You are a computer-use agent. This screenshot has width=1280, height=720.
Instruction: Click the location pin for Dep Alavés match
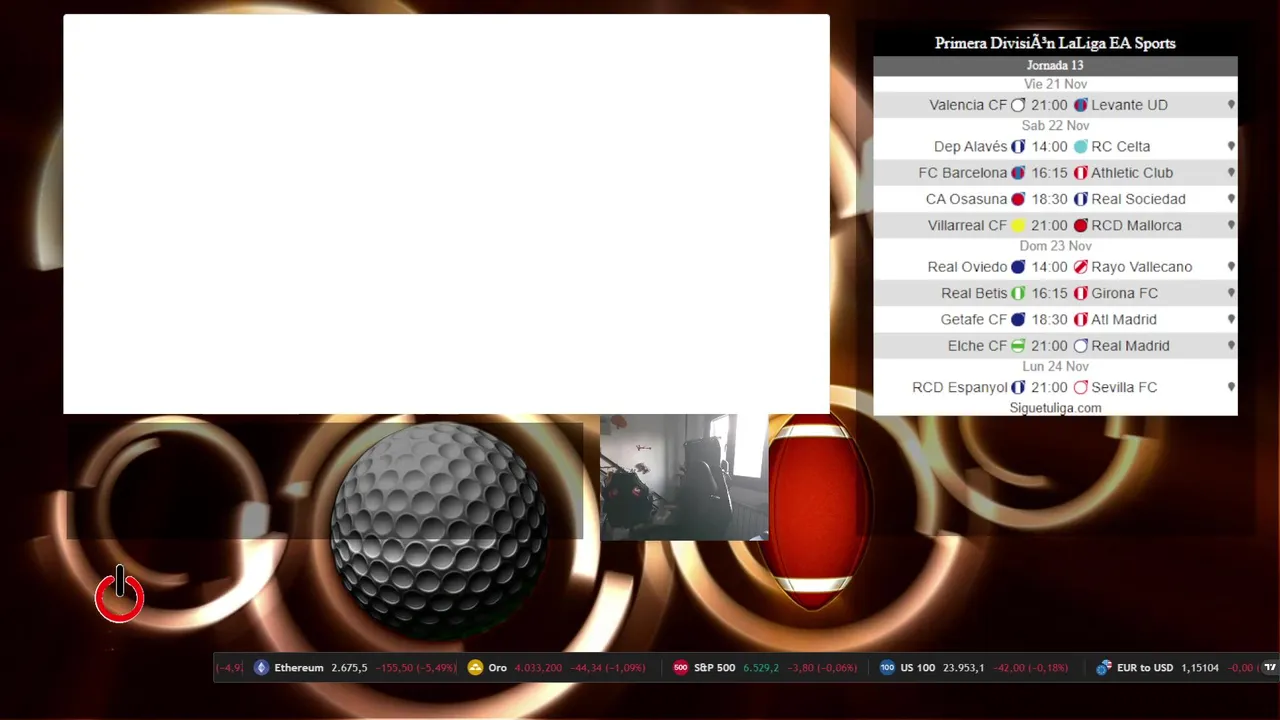1231,146
